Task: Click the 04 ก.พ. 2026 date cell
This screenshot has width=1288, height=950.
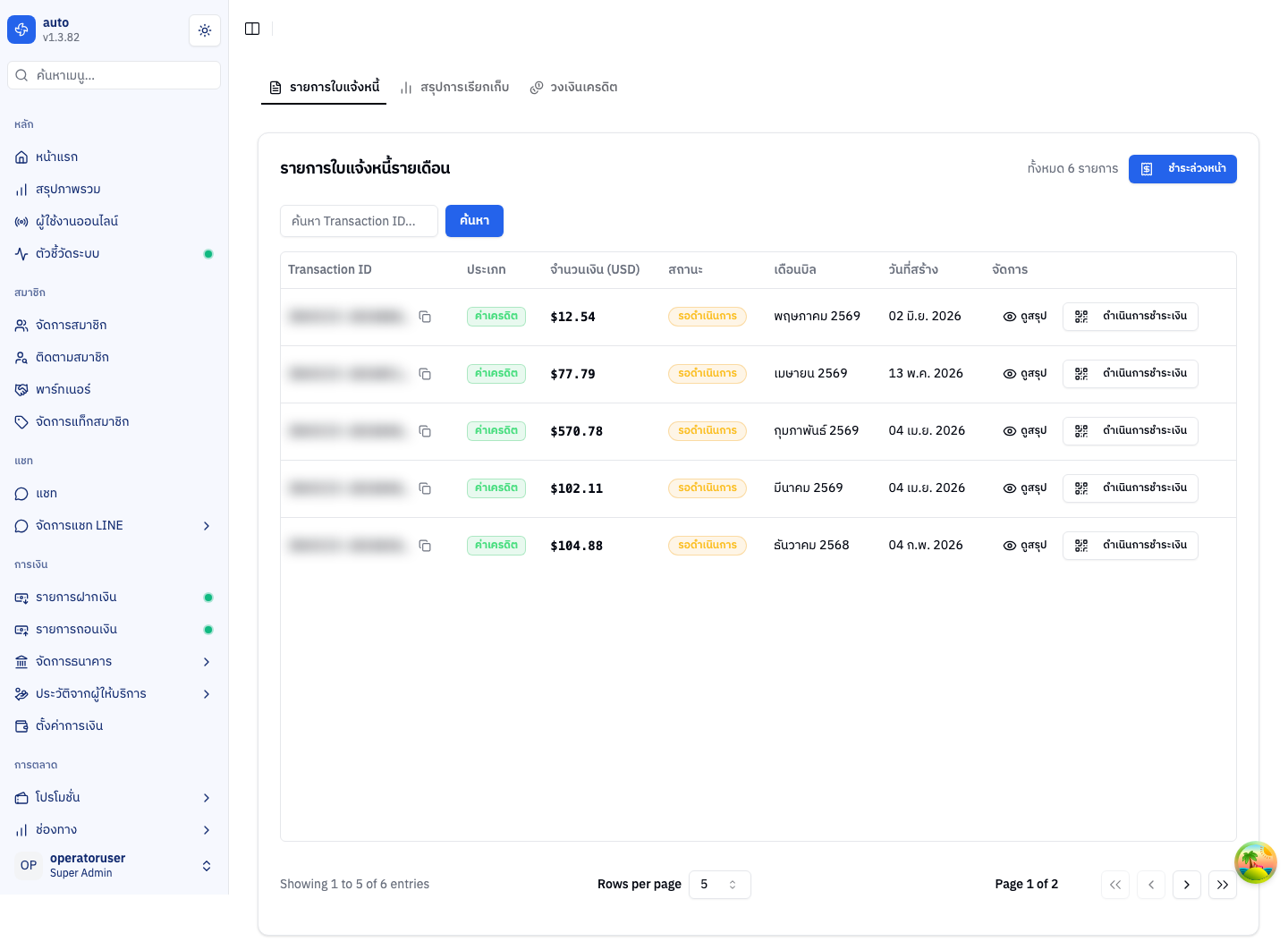Action: (x=926, y=546)
